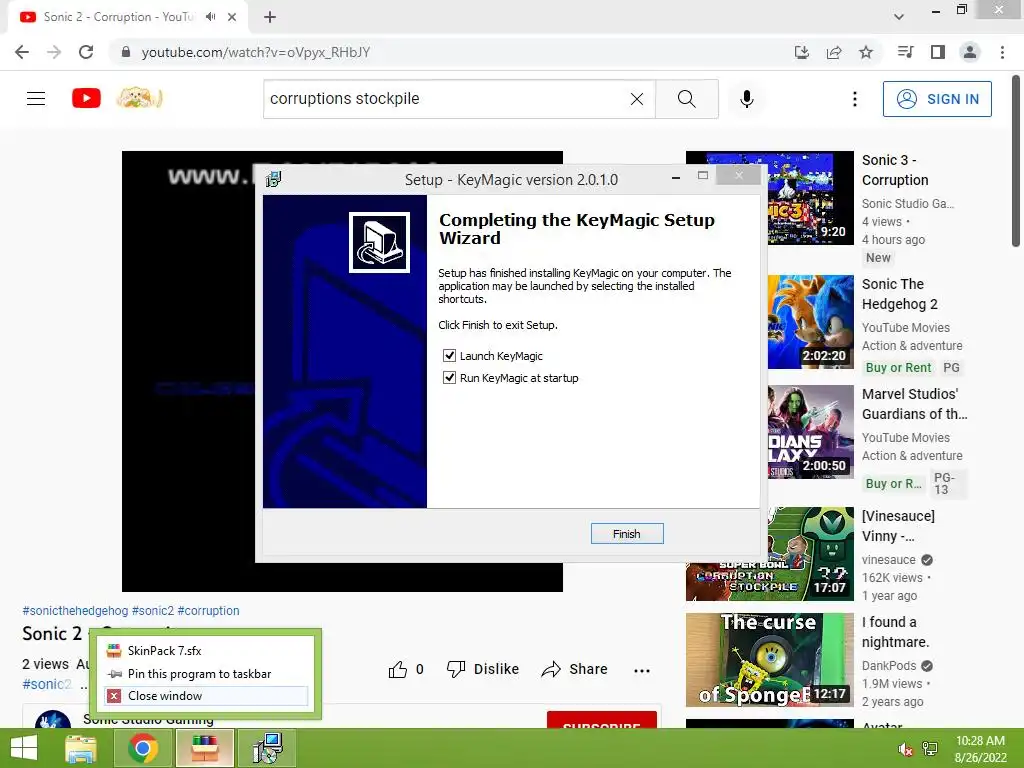Select Close window in taskbar jump list
The image size is (1024, 768).
pyautogui.click(x=206, y=696)
